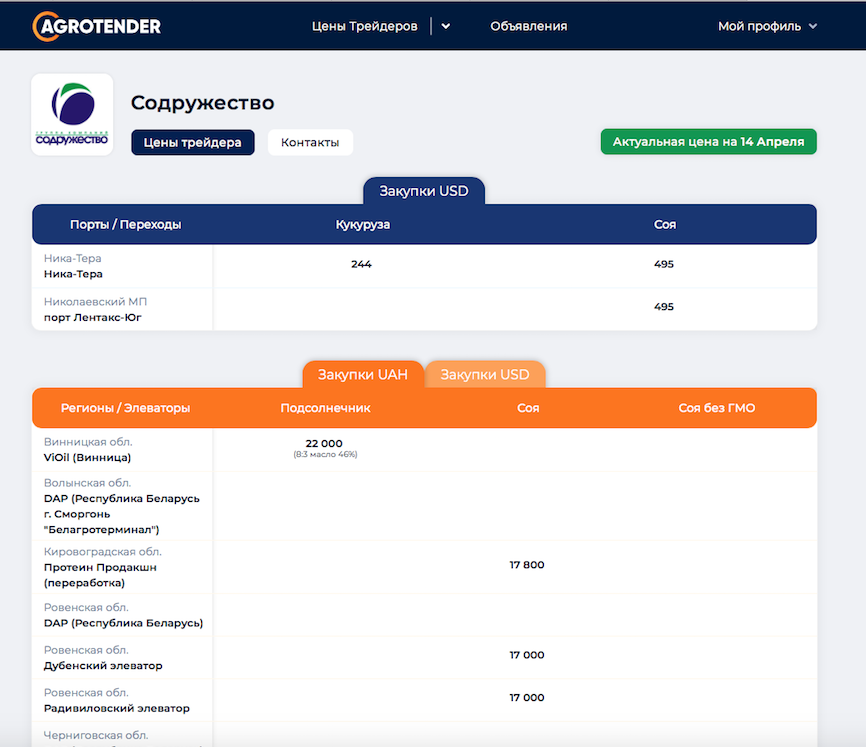Screen dimensions: 866x747
Task: Open the Ника-Тера port row
Action: pos(73,274)
